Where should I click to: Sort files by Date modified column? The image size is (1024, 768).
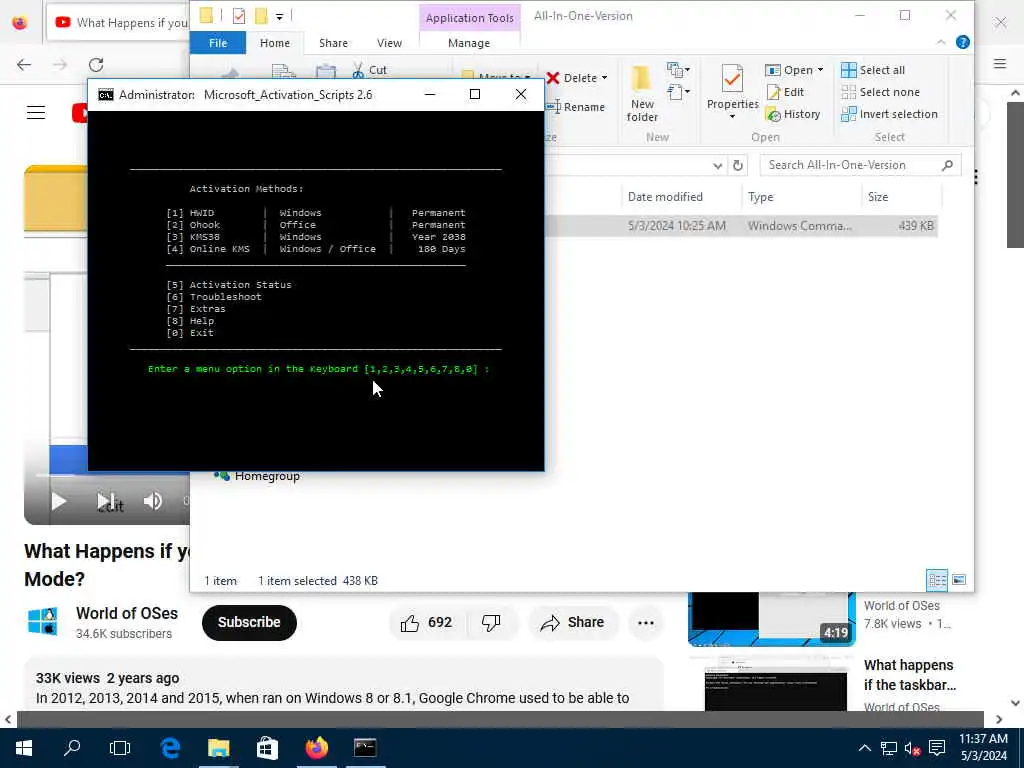coord(665,197)
